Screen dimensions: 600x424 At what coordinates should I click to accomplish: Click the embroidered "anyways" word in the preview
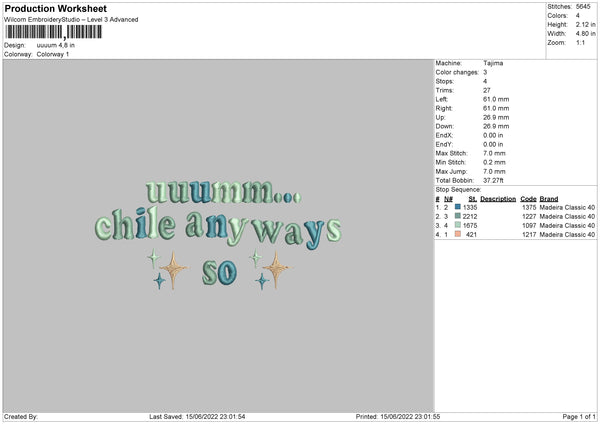[263, 230]
